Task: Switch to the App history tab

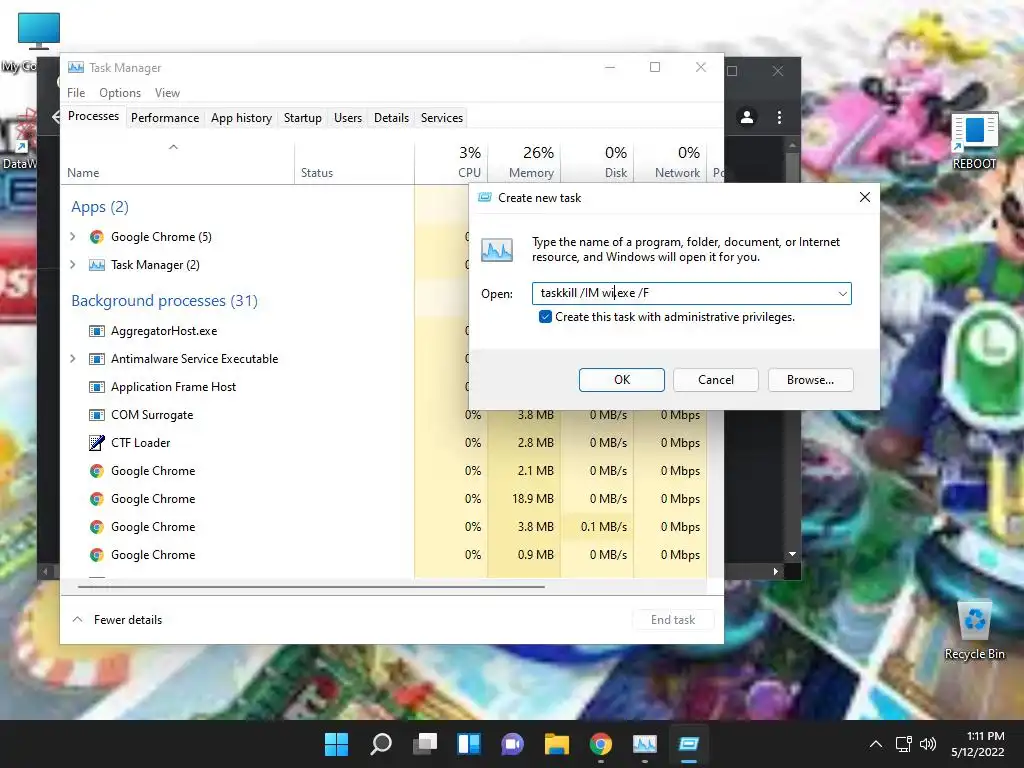Action: (241, 118)
